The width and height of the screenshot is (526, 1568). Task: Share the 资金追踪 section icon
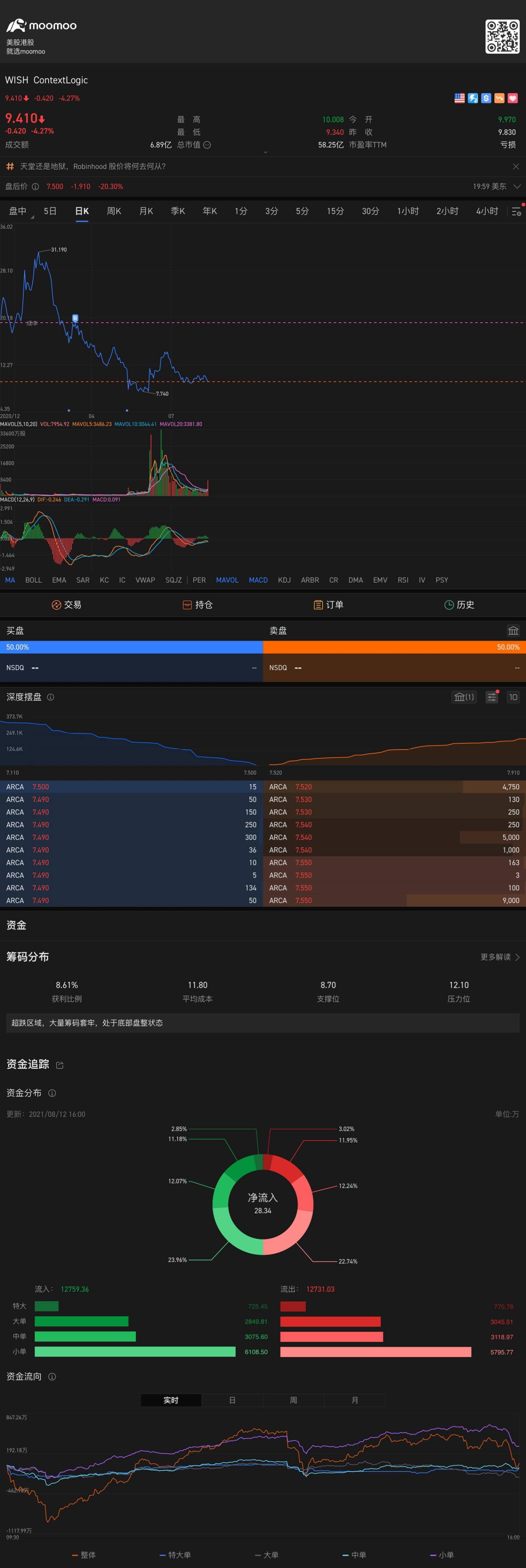[x=60, y=1065]
